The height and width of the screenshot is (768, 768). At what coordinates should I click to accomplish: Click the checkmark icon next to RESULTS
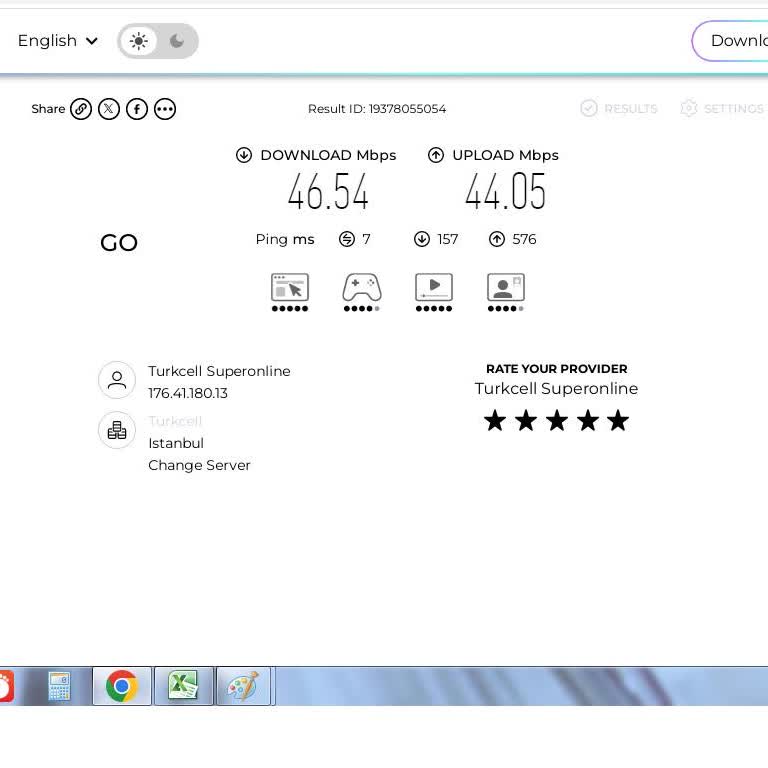589,108
